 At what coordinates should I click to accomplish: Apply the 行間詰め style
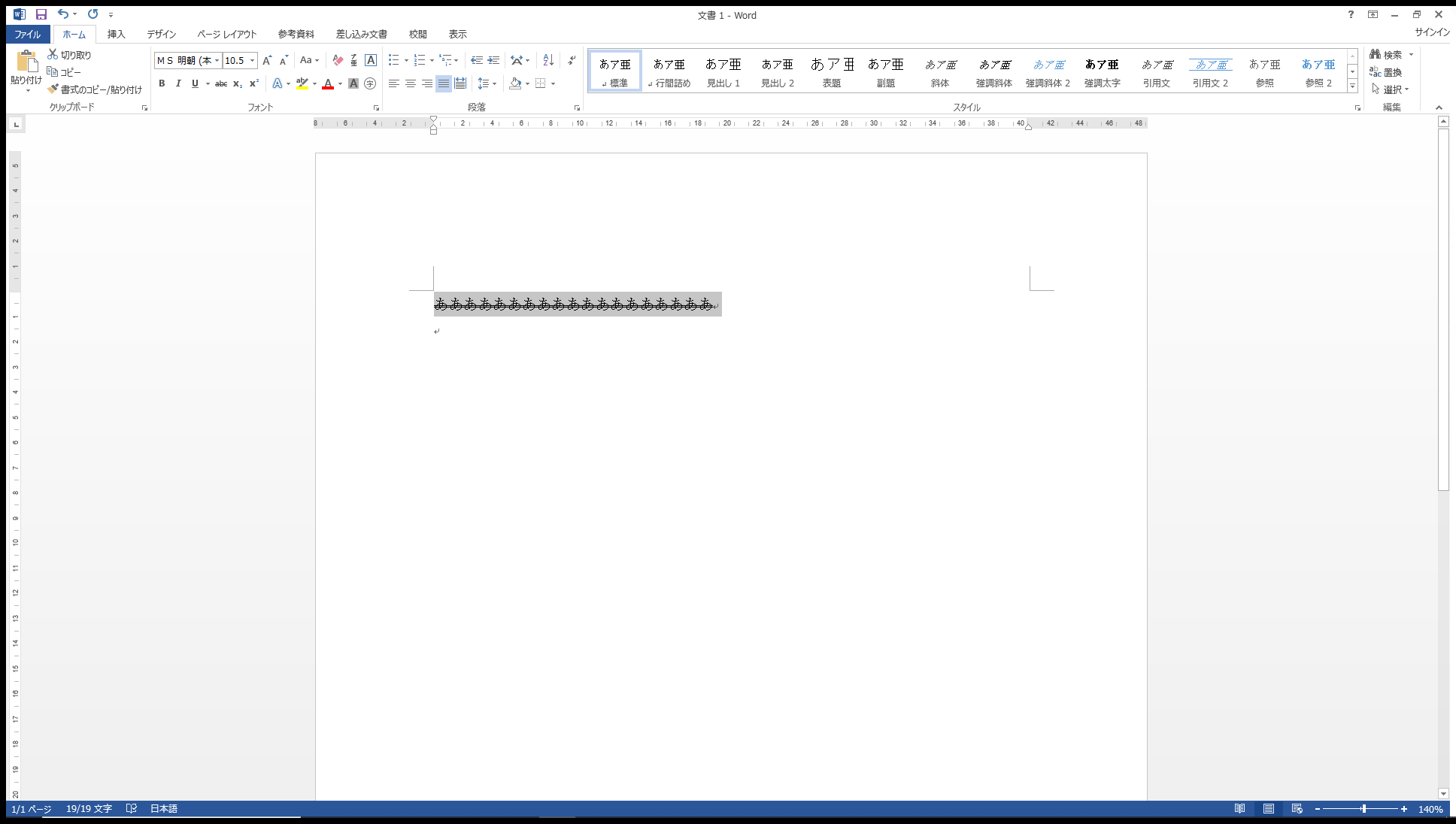pos(669,71)
